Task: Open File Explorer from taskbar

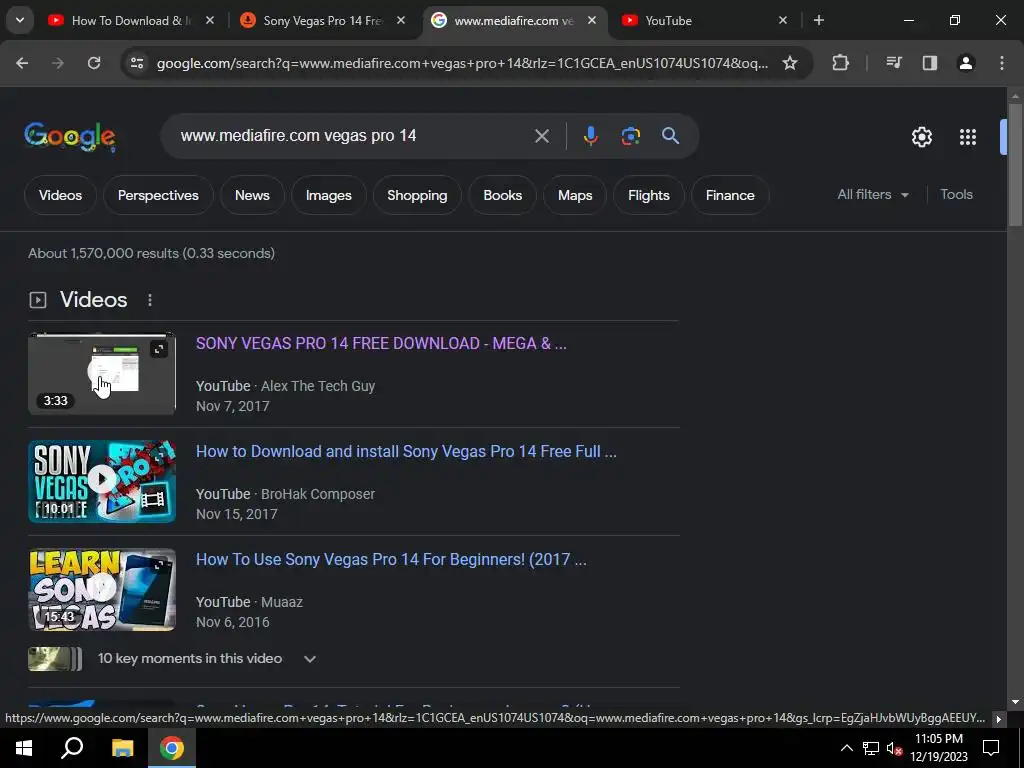Action: pyautogui.click(x=122, y=748)
